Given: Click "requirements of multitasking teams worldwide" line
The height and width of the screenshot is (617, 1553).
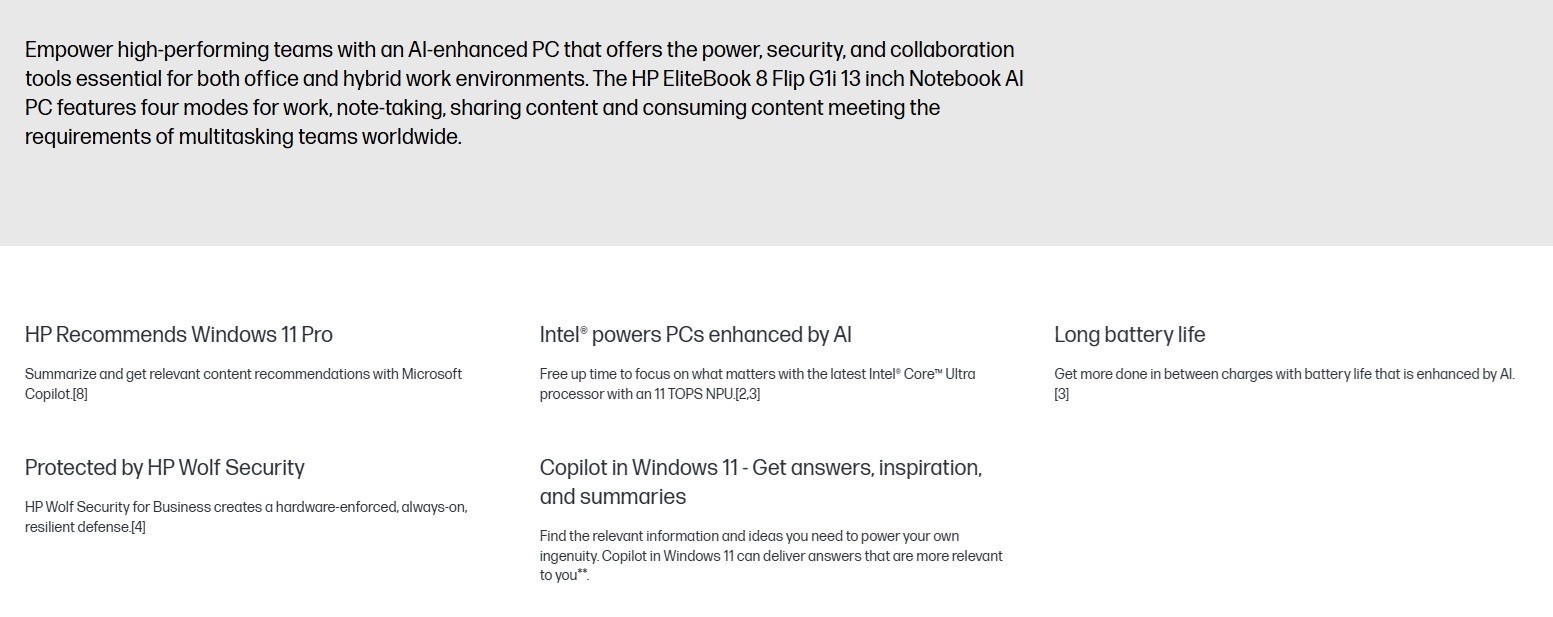Looking at the screenshot, I should [243, 137].
